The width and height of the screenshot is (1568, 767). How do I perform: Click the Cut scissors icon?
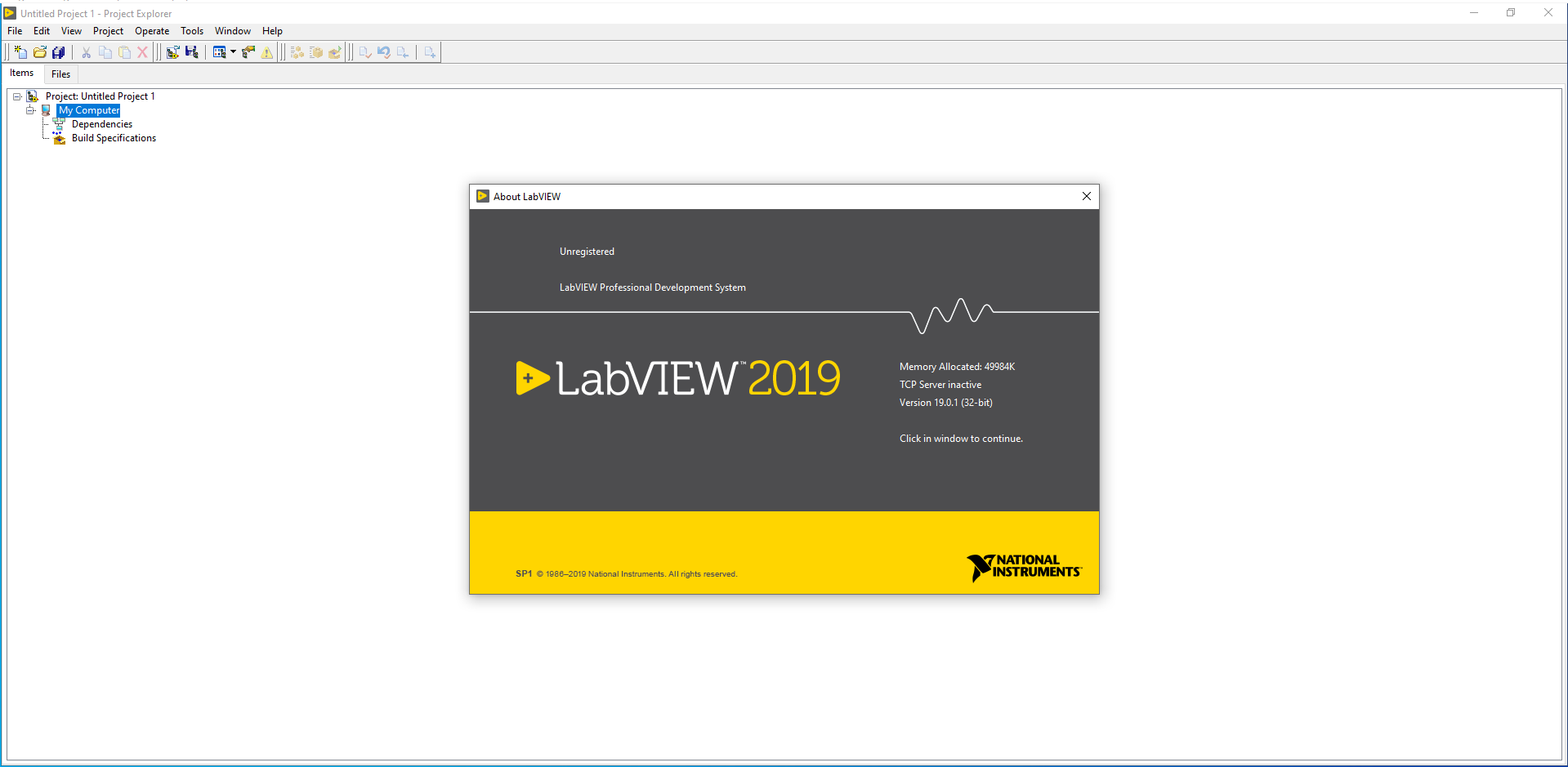click(86, 52)
